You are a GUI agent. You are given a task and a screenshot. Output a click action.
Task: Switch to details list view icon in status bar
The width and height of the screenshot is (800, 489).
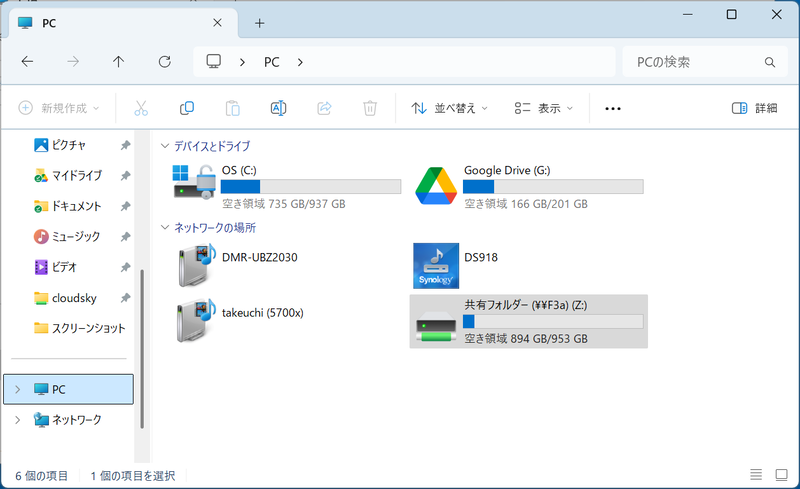click(756, 475)
